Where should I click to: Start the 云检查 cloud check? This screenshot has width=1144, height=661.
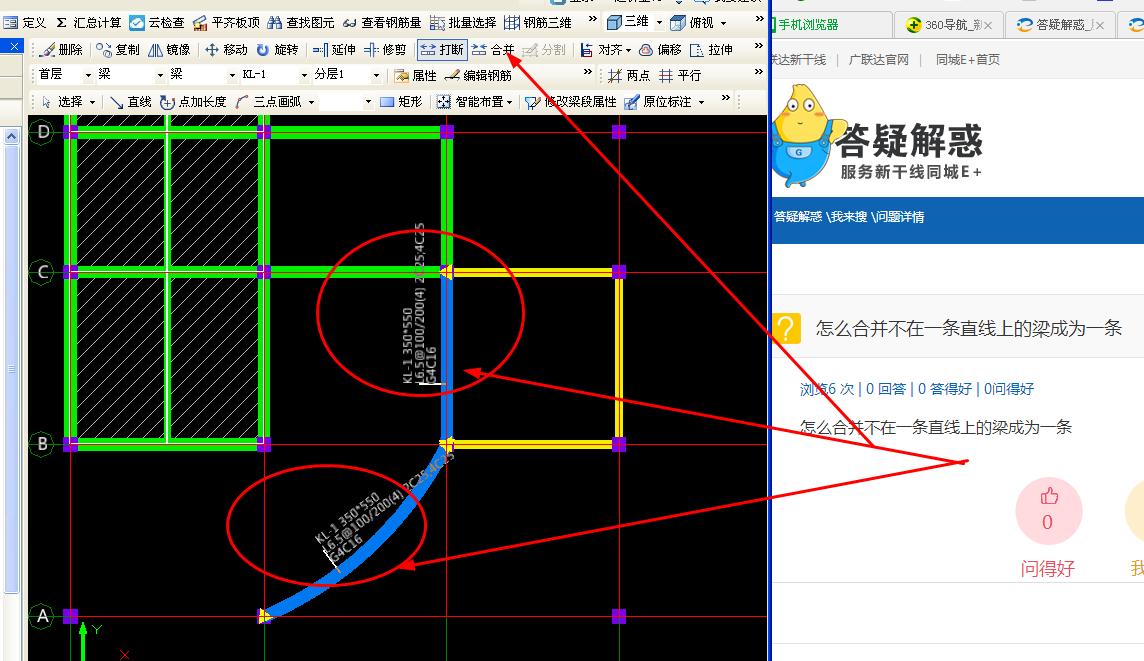coord(157,23)
